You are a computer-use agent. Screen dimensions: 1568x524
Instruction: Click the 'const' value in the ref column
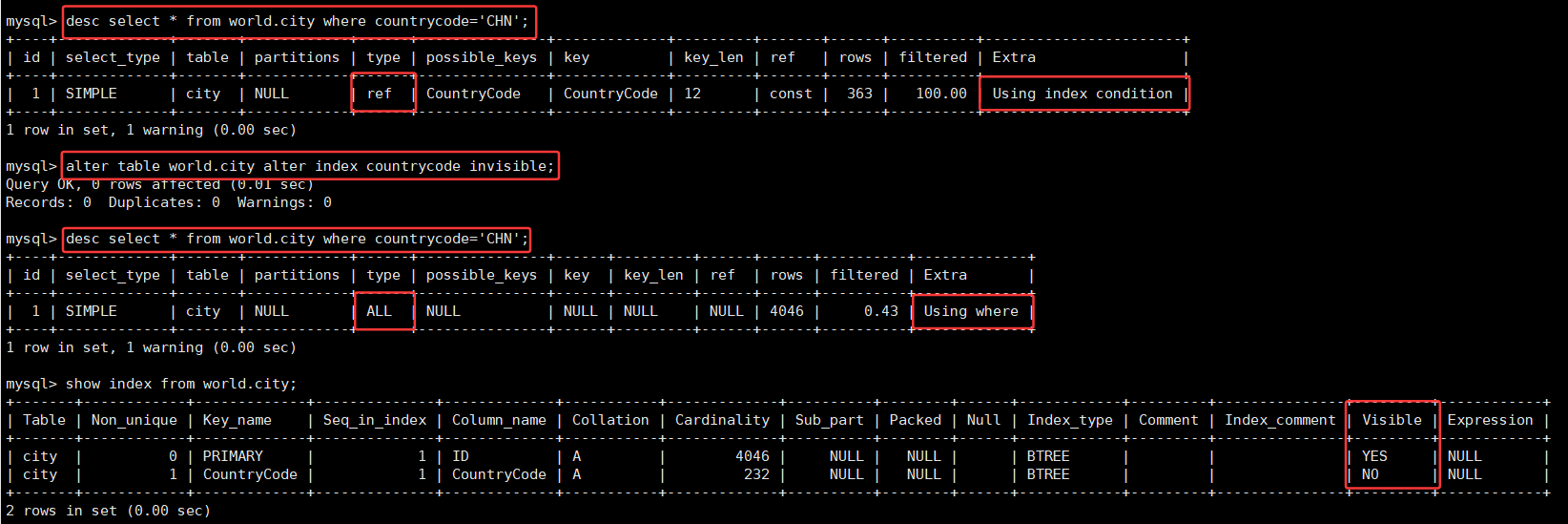click(791, 94)
